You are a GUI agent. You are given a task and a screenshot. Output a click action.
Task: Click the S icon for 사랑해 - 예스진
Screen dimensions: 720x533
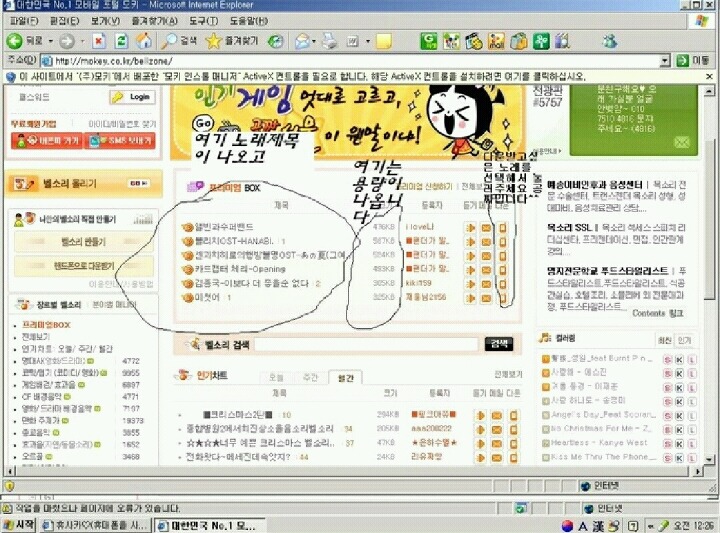[668, 373]
